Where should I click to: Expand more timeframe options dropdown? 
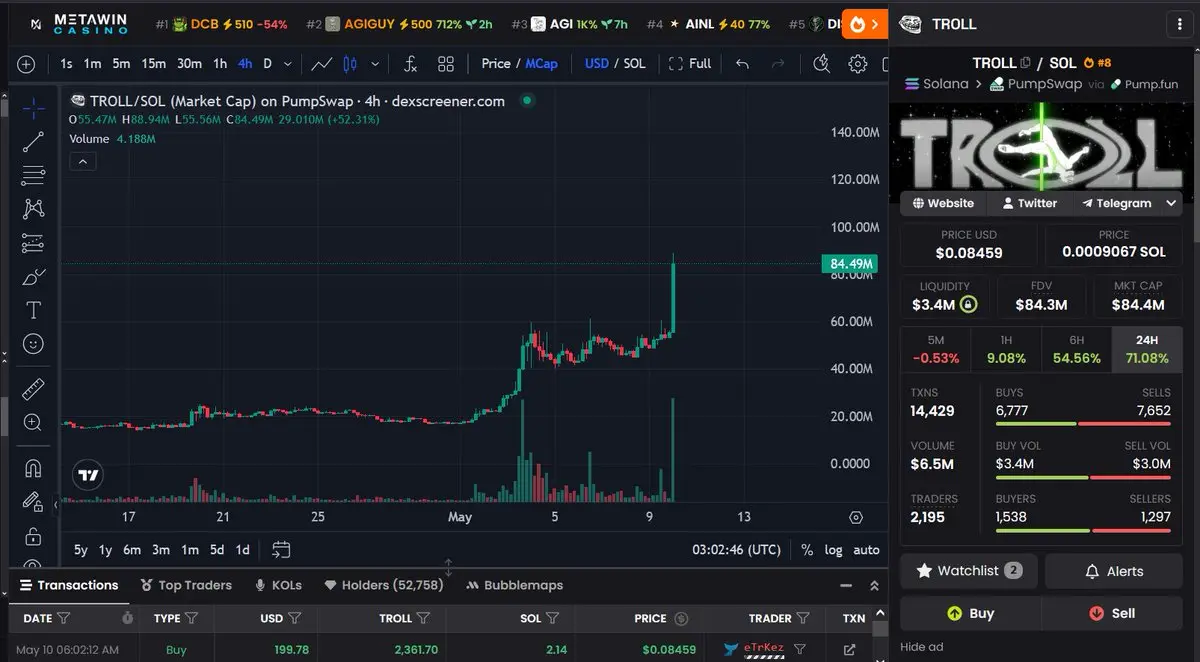click(x=288, y=64)
